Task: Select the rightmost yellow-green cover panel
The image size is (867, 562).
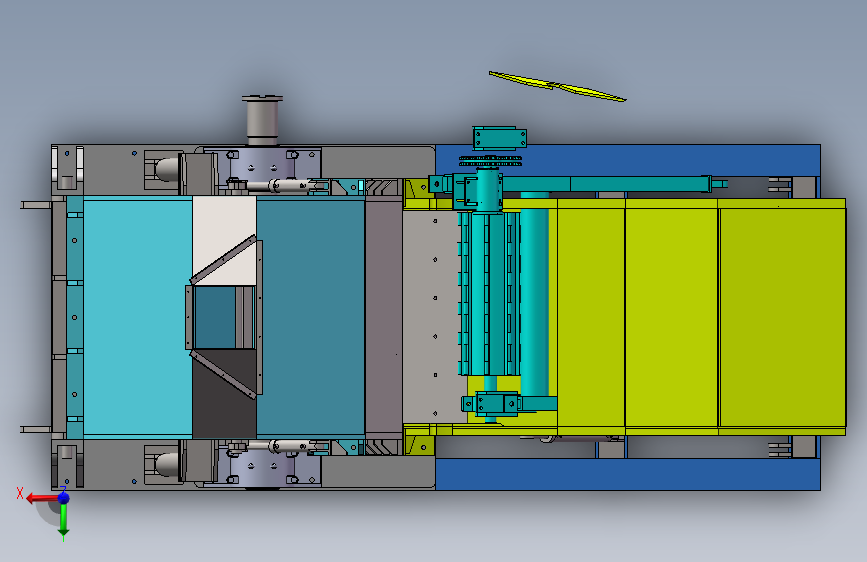Action: 782,317
